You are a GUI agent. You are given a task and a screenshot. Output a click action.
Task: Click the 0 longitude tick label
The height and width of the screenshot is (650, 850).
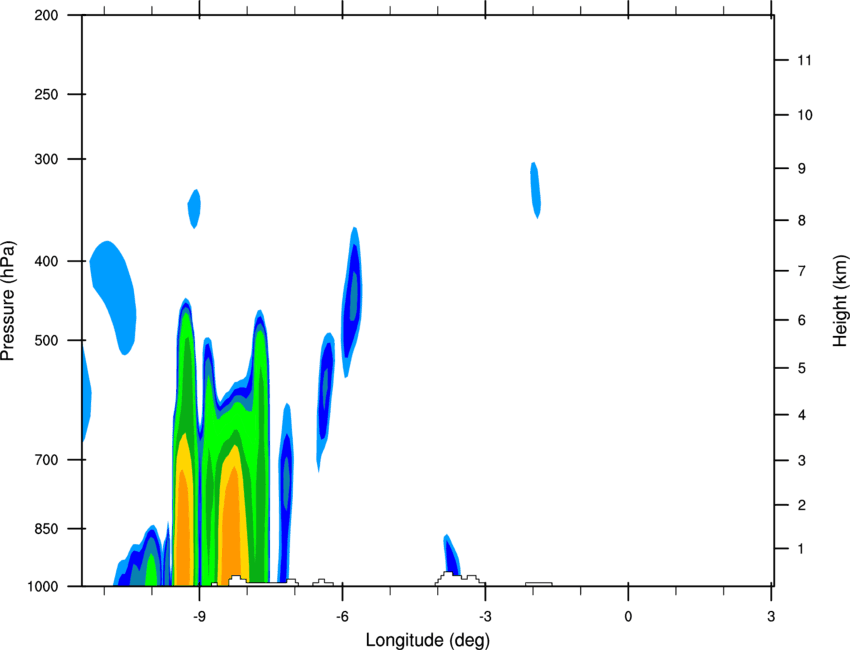(x=628, y=616)
